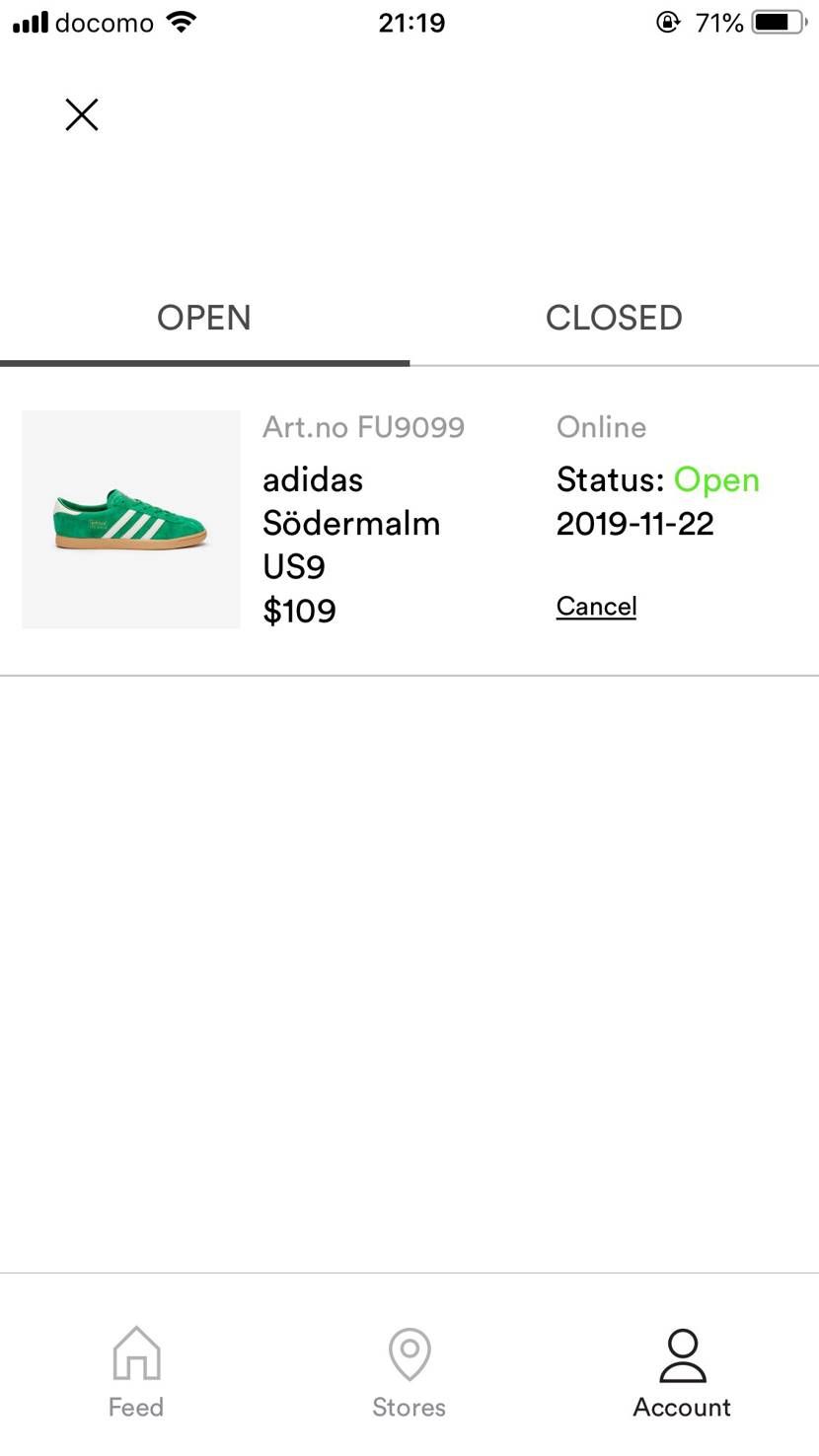The image size is (819, 1456).
Task: Tap the cellular signal bars icon
Action: pos(31,22)
